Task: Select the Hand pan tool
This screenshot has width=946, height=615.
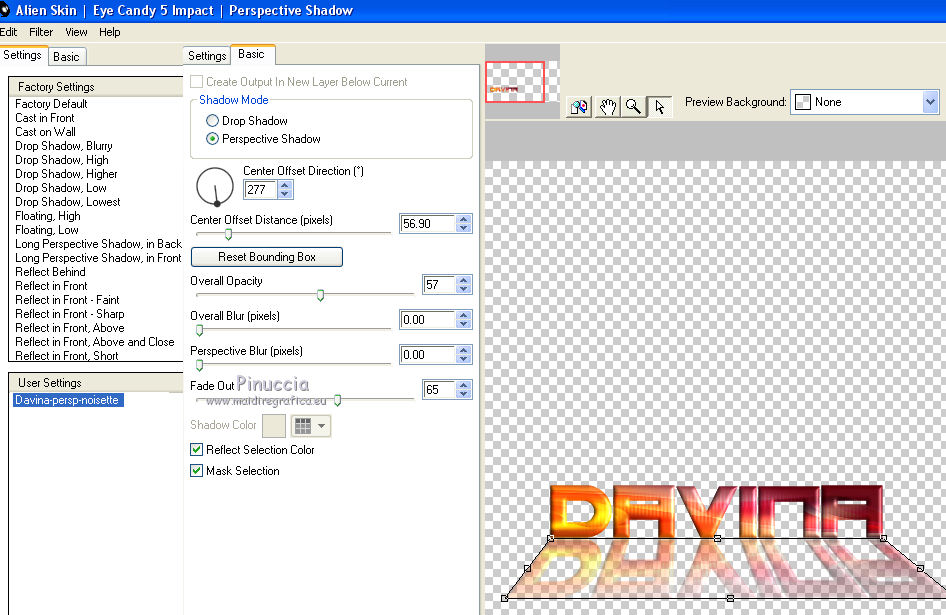Action: [x=607, y=107]
